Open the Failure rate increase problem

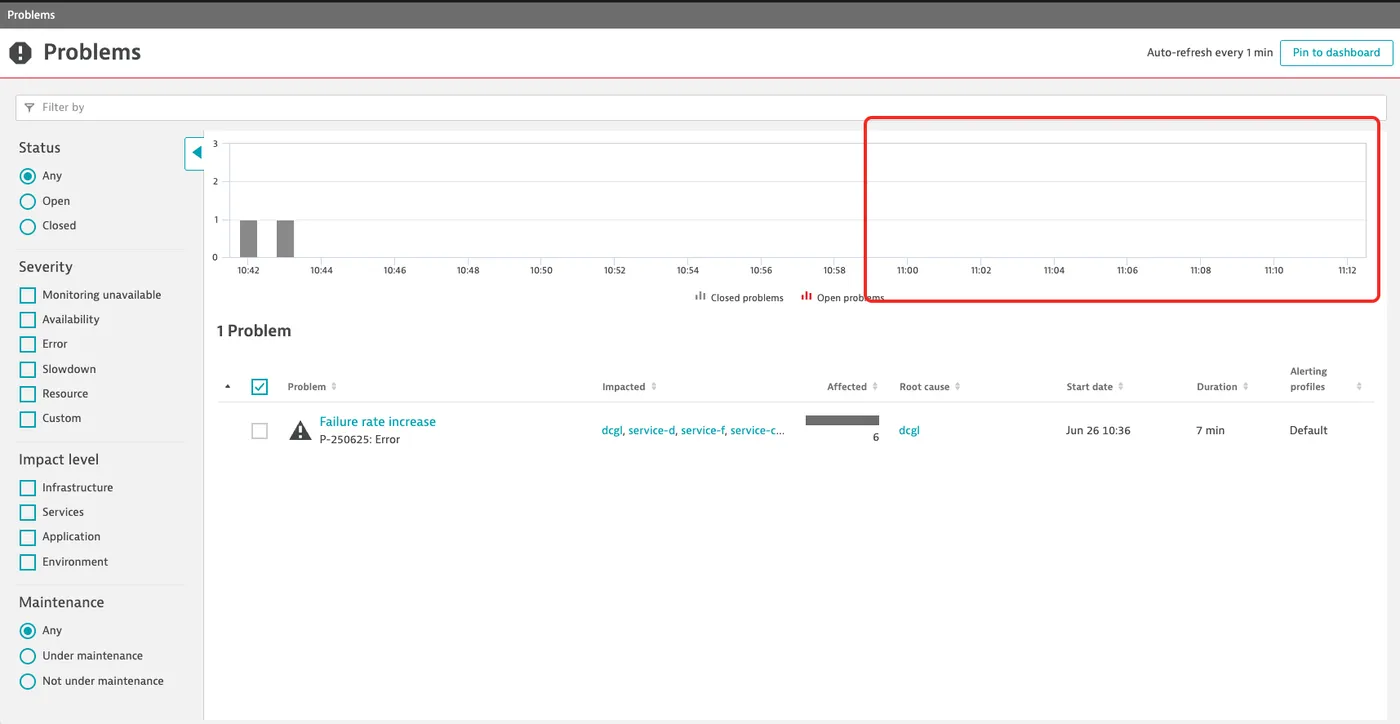[x=377, y=422]
